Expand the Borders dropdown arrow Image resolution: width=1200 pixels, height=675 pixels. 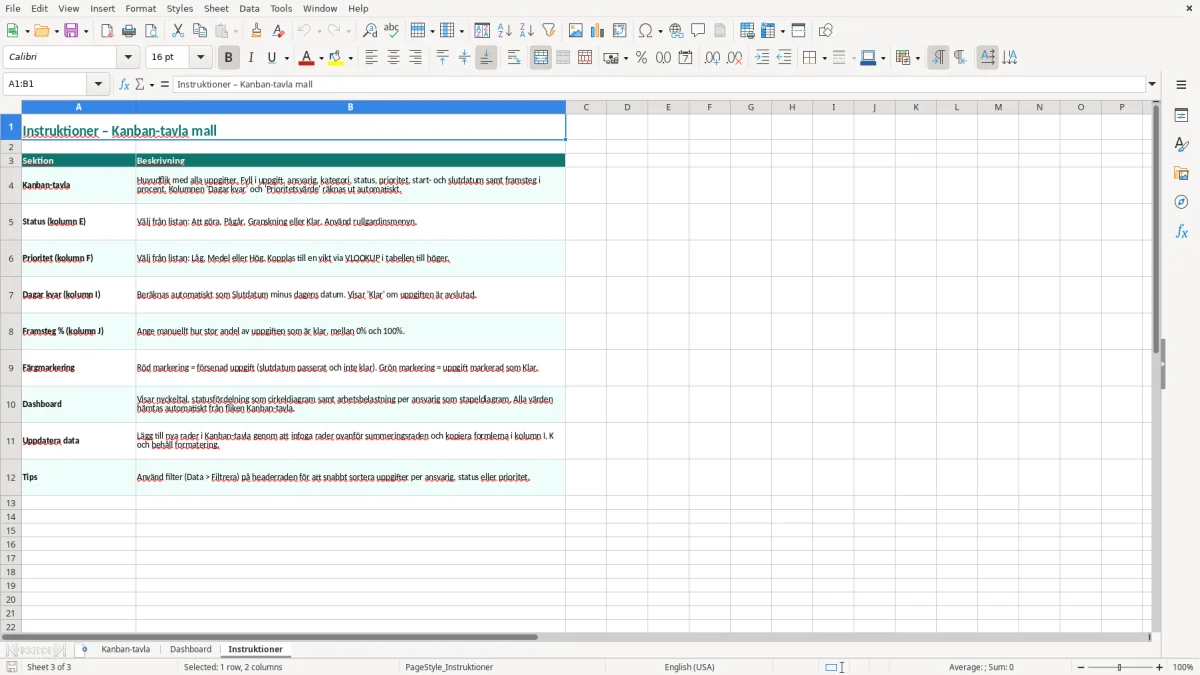pos(824,58)
